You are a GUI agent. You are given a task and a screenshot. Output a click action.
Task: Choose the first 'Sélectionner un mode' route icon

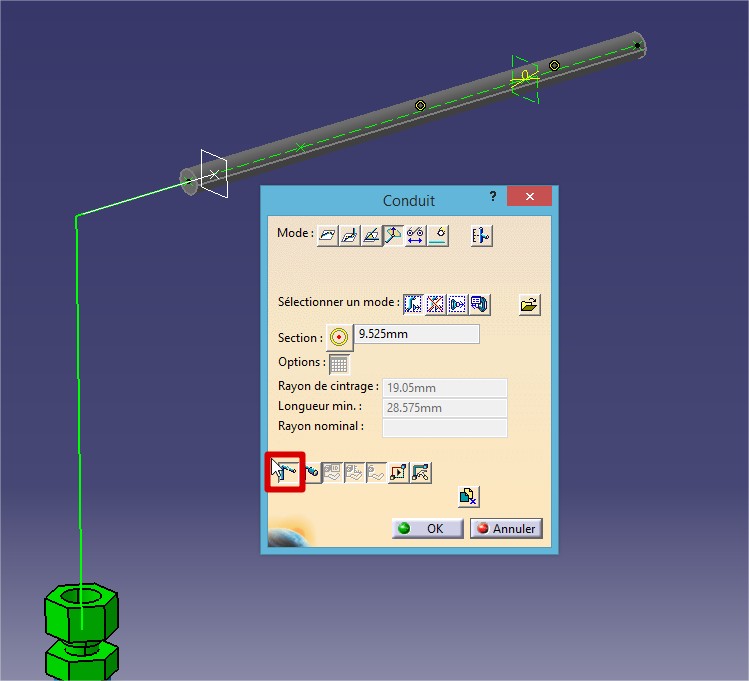point(413,304)
